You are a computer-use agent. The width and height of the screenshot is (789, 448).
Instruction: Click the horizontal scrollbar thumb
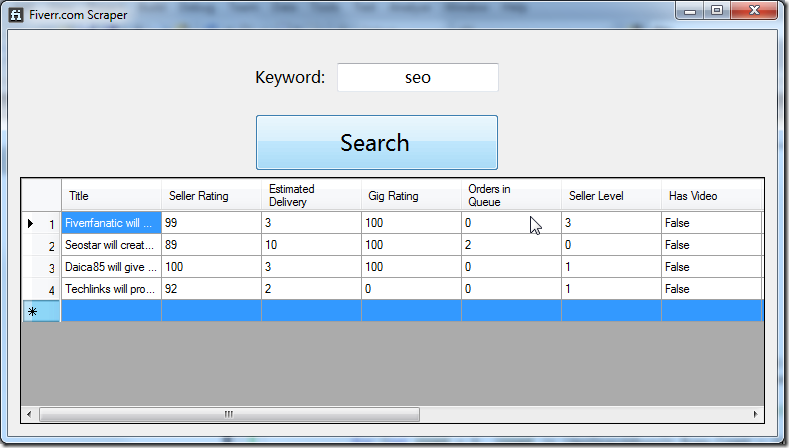[x=228, y=414]
